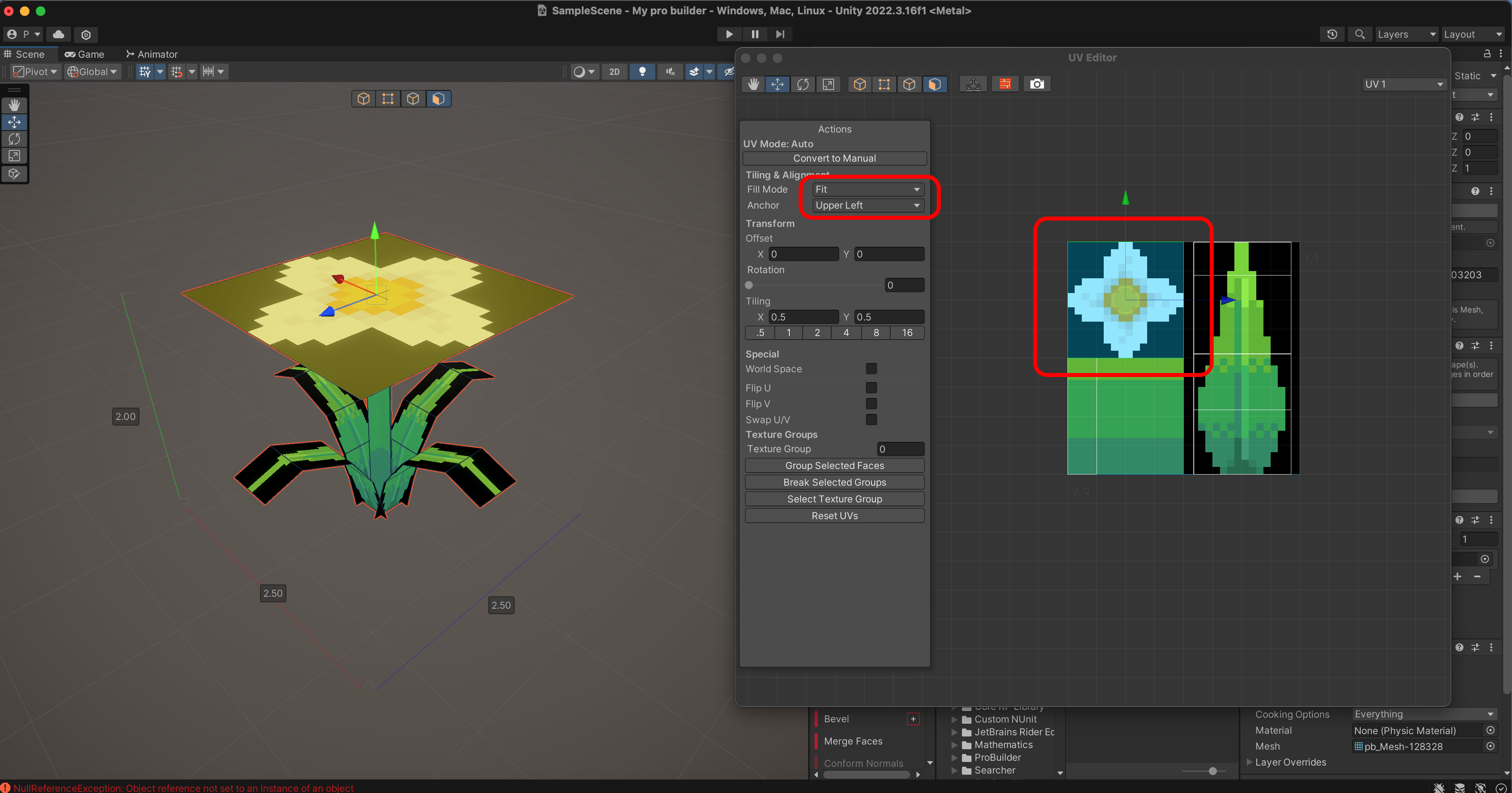Enable the World Space checkbox
1512x793 pixels.
tap(871, 368)
